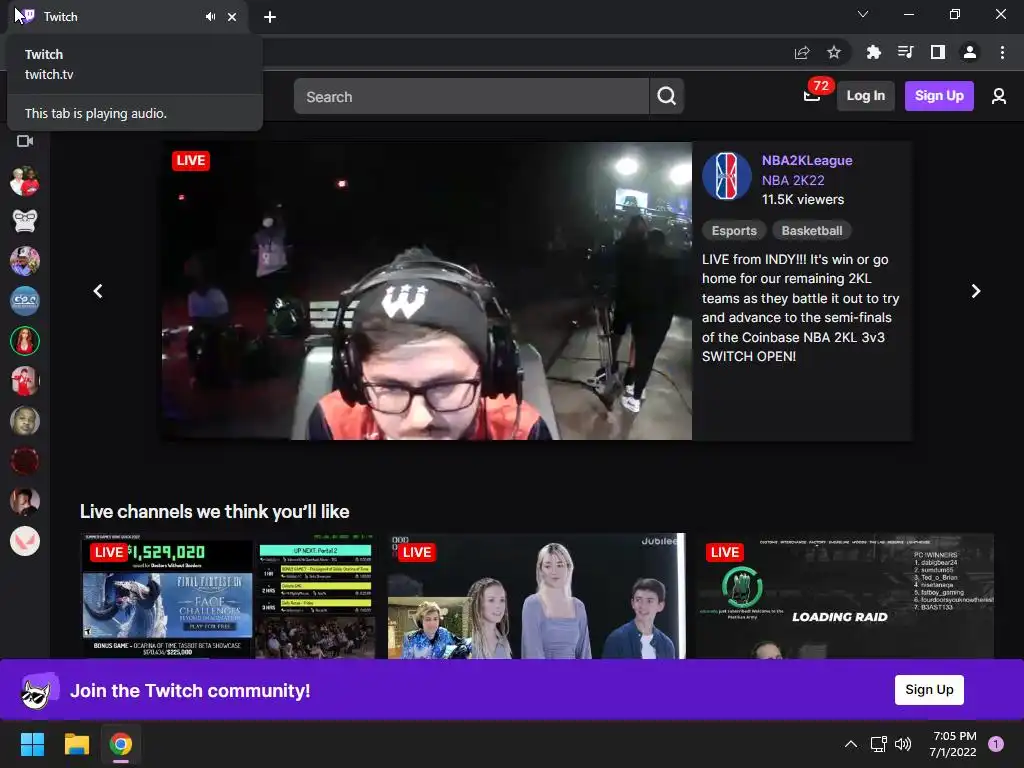The width and height of the screenshot is (1024, 768).
Task: Select the Esports tag
Action: pyautogui.click(x=734, y=231)
